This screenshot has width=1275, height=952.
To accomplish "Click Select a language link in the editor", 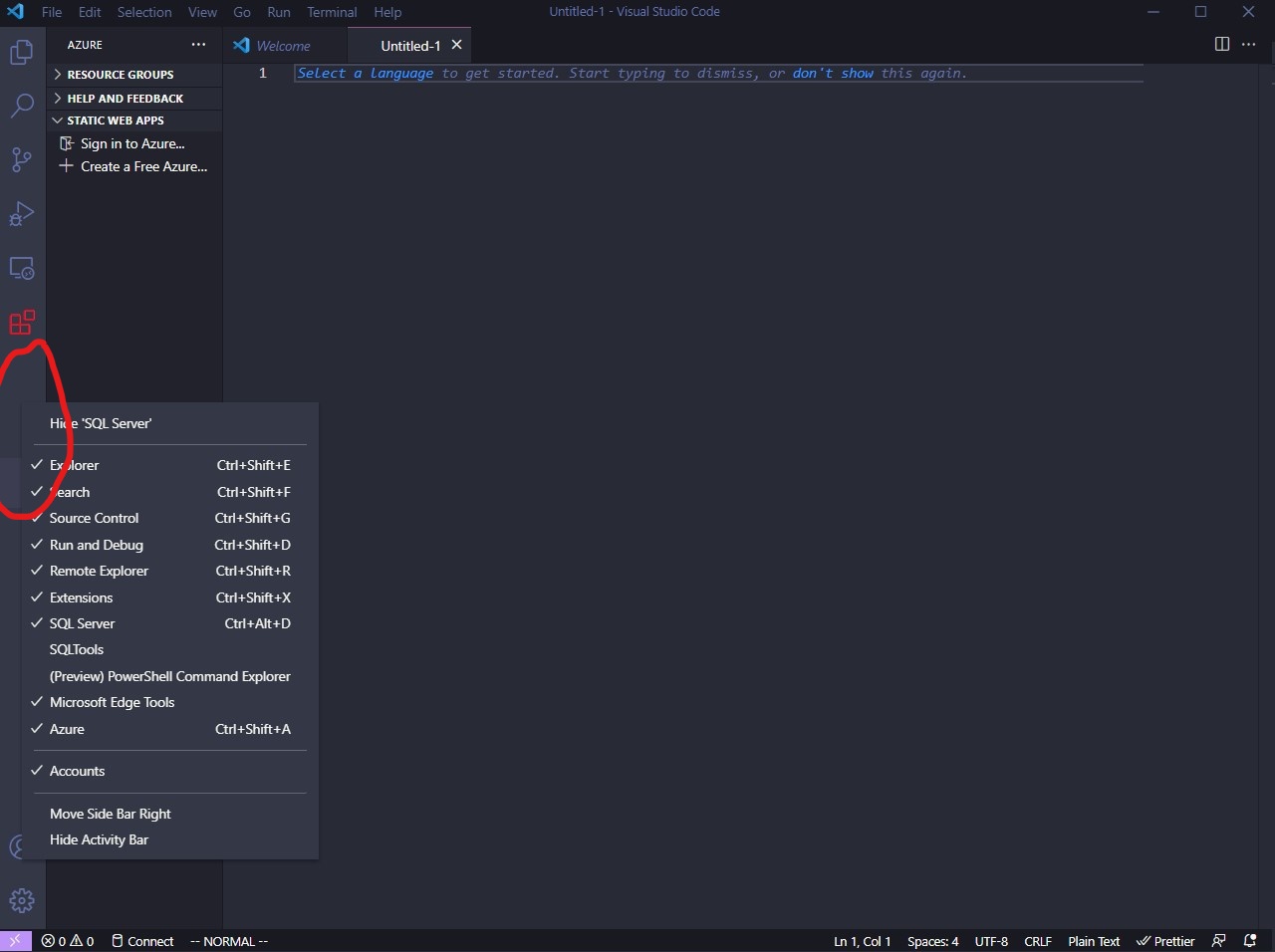I will coord(364,73).
